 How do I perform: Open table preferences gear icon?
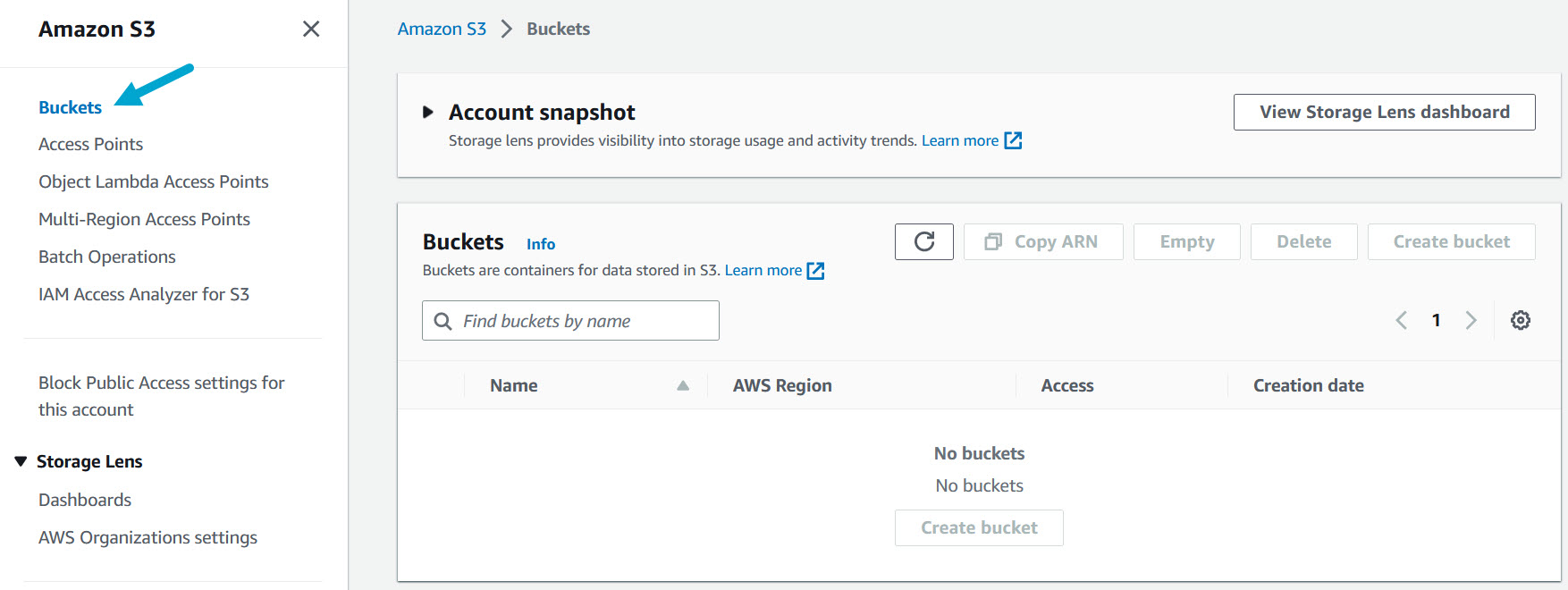click(x=1520, y=320)
